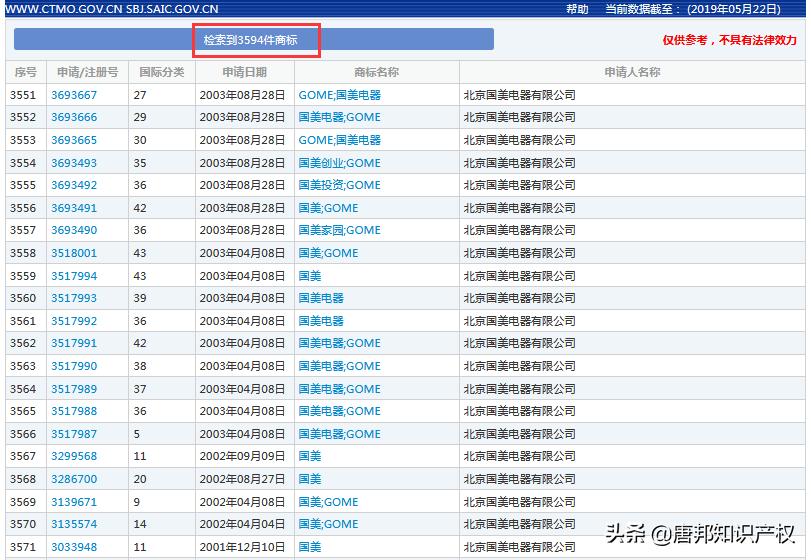Open the 国美家园;GOME trademark link
This screenshot has height=560, width=811.
pyautogui.click(x=339, y=230)
